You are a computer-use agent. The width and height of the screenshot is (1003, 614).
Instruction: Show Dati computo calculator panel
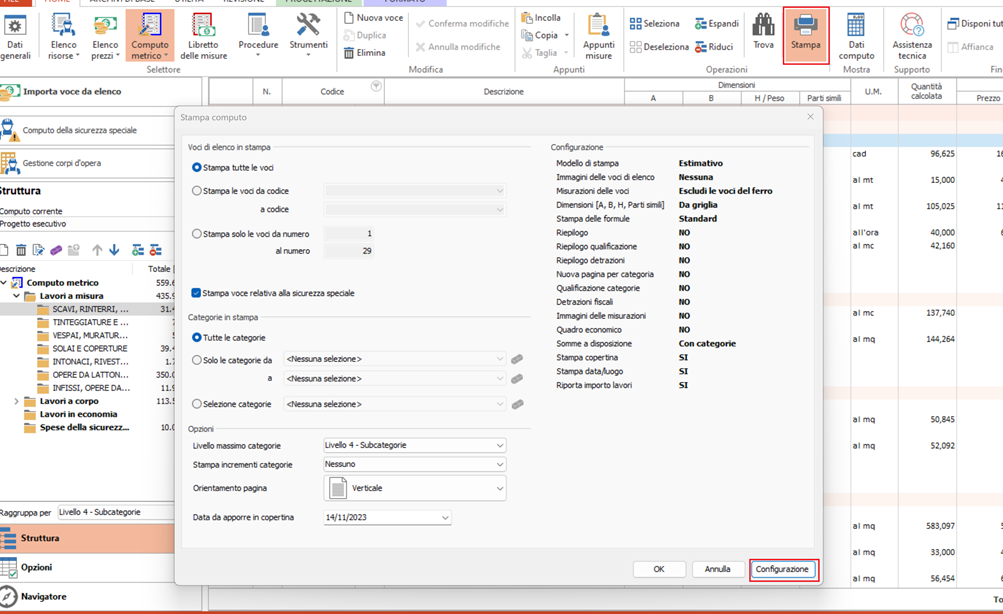click(857, 37)
